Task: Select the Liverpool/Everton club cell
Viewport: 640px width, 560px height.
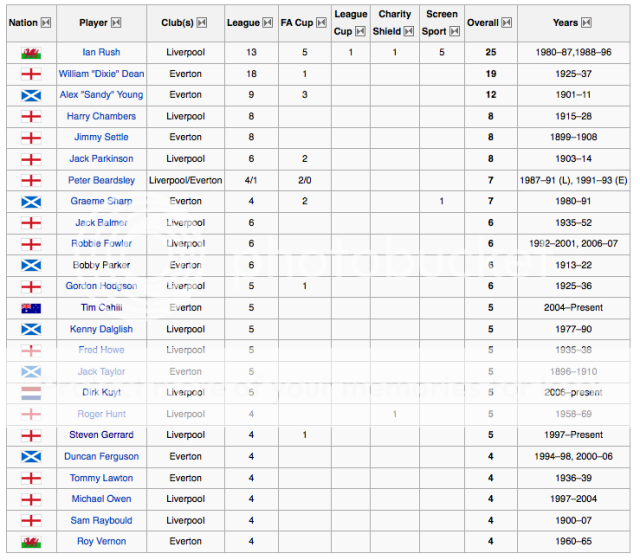Action: pos(185,180)
